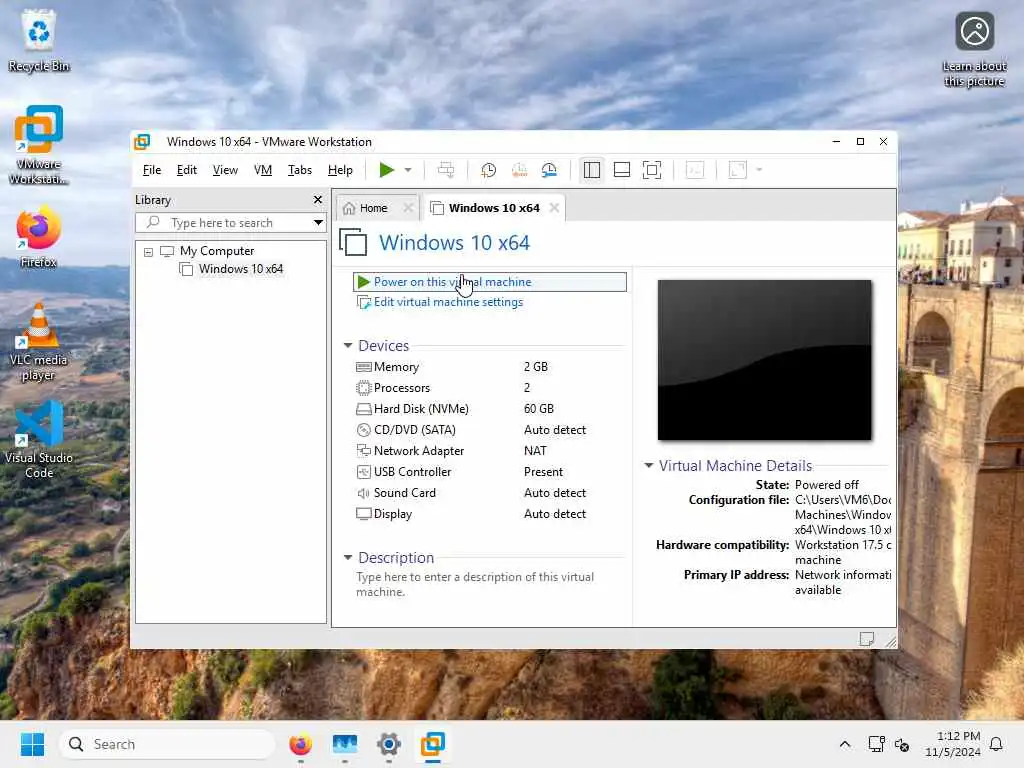The image size is (1024, 768).
Task: Open the View menu
Action: (x=225, y=170)
